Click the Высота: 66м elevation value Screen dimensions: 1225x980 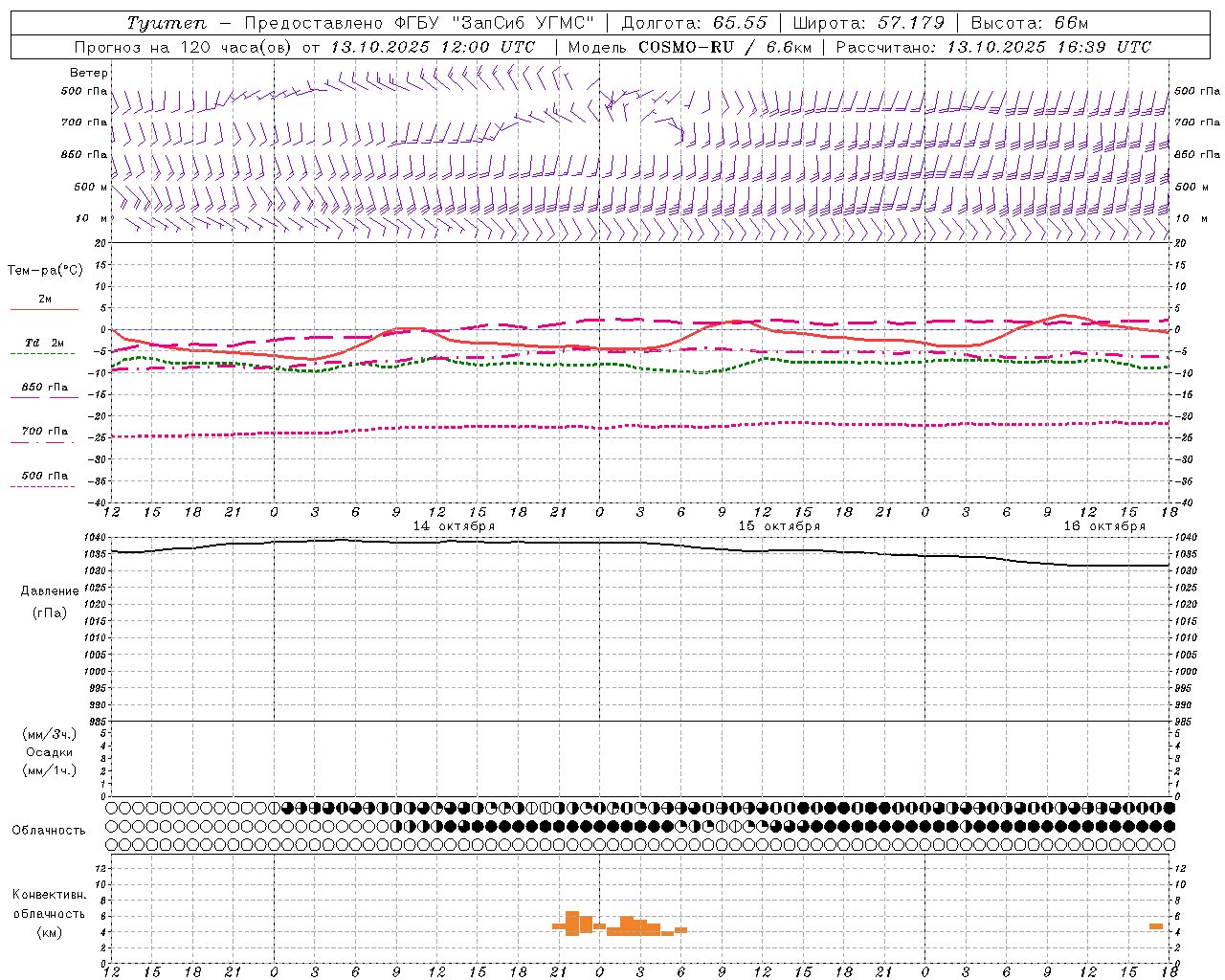click(1030, 23)
